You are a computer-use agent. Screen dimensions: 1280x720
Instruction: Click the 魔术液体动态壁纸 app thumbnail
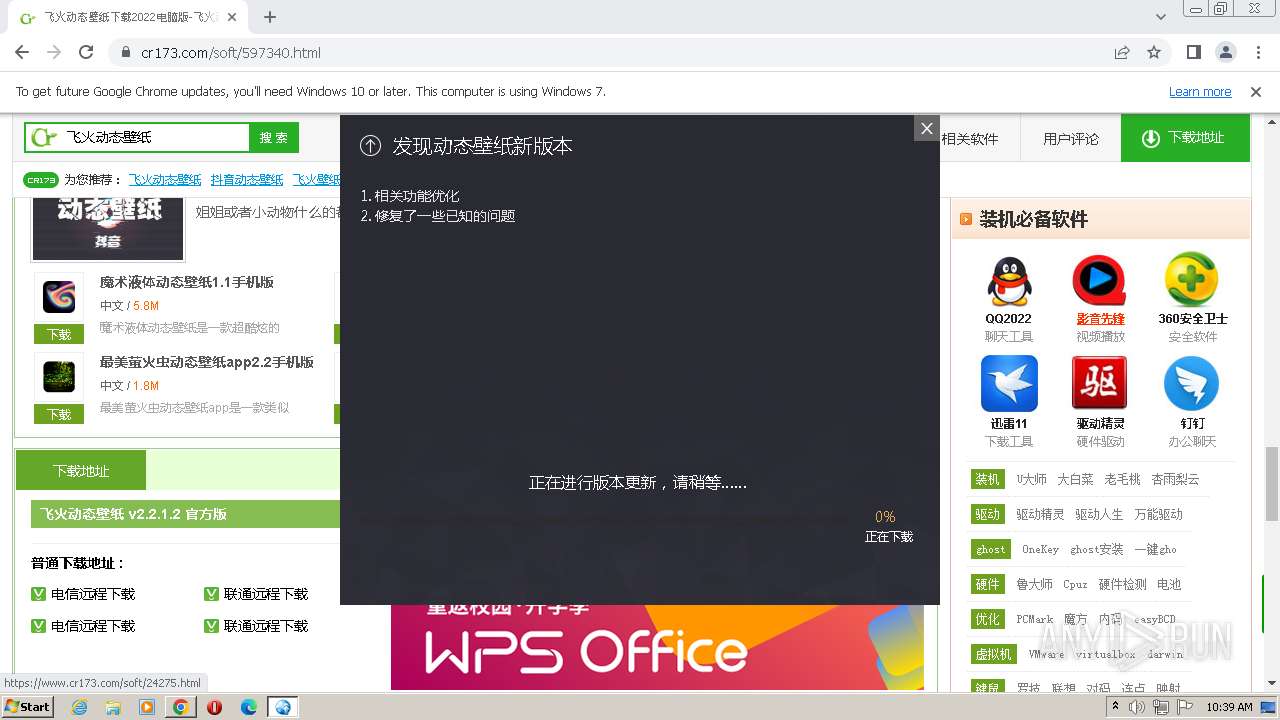[59, 297]
